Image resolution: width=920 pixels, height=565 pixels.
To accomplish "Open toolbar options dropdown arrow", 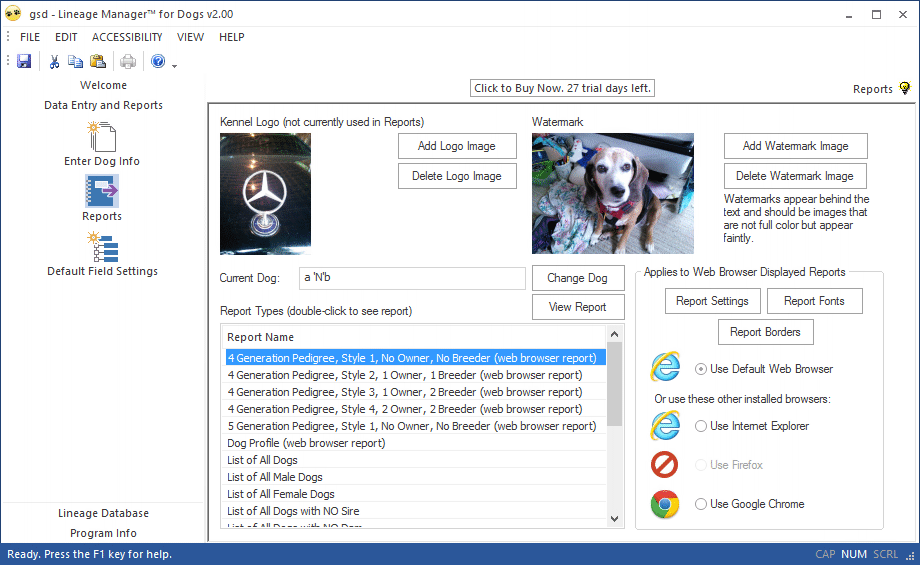I will (x=174, y=66).
